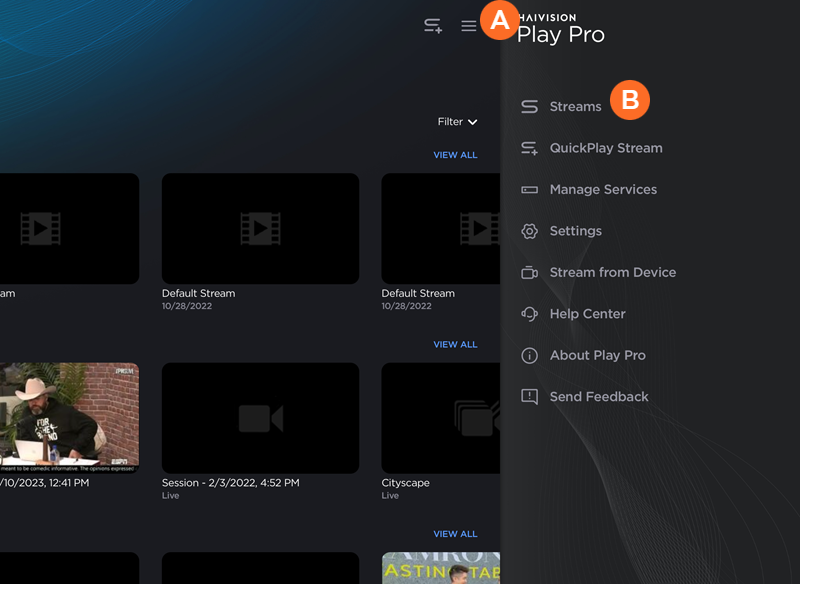Click VIEW ALL above the Cityscape row
The height and width of the screenshot is (604, 820).
[455, 344]
